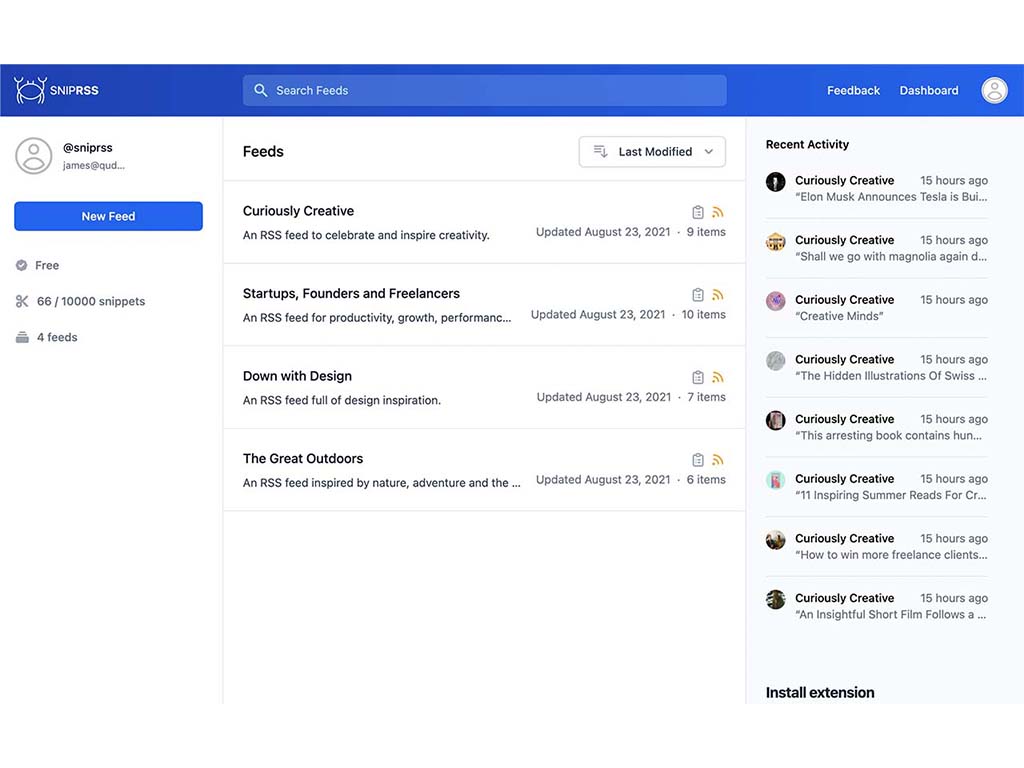Click 66 / 10000 snippets text
The height and width of the screenshot is (768, 1024).
(91, 301)
